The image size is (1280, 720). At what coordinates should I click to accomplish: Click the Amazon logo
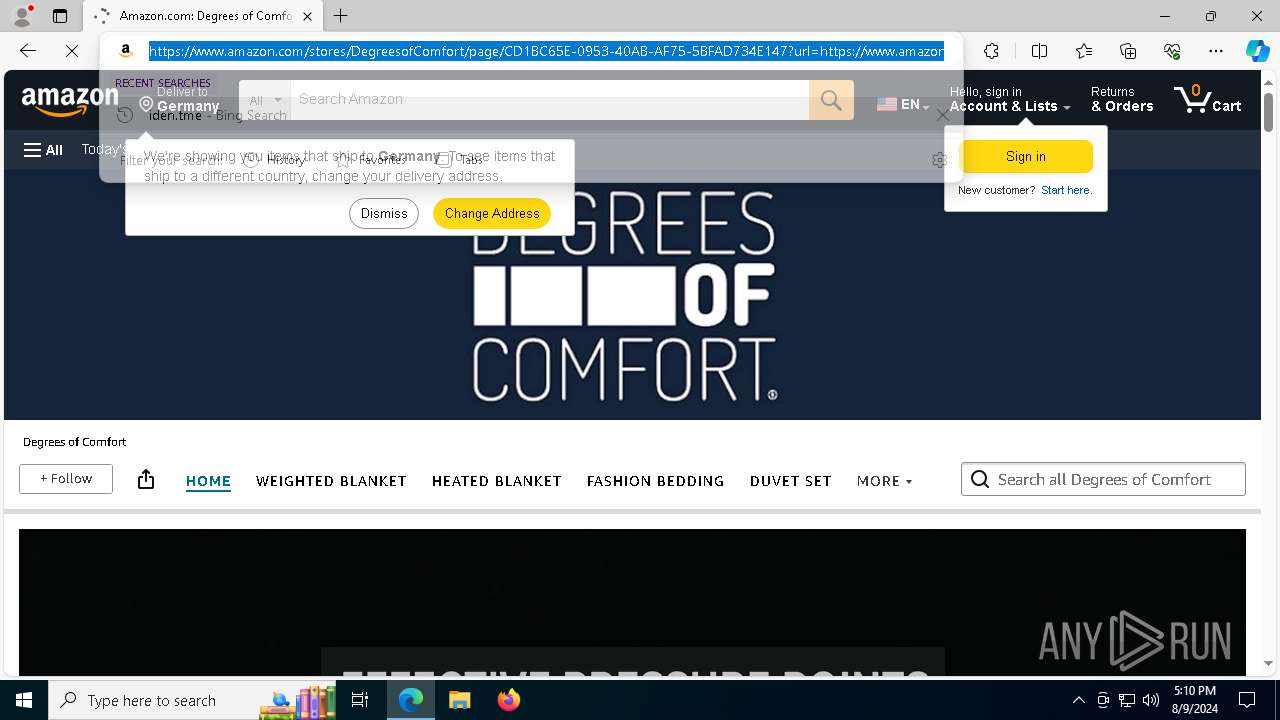(70, 100)
